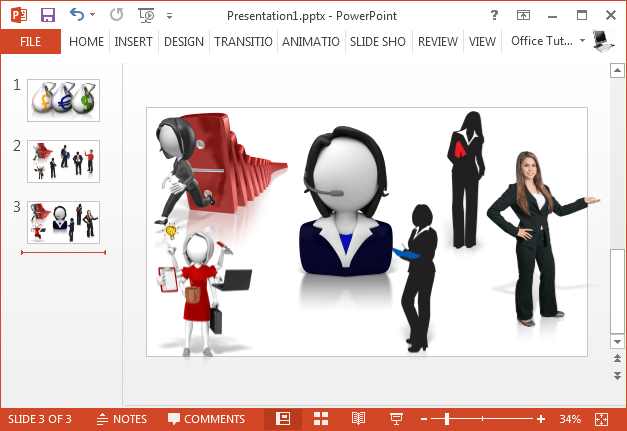This screenshot has height=431, width=627.
Task: Open Ribbon Display Options
Action: (523, 16)
